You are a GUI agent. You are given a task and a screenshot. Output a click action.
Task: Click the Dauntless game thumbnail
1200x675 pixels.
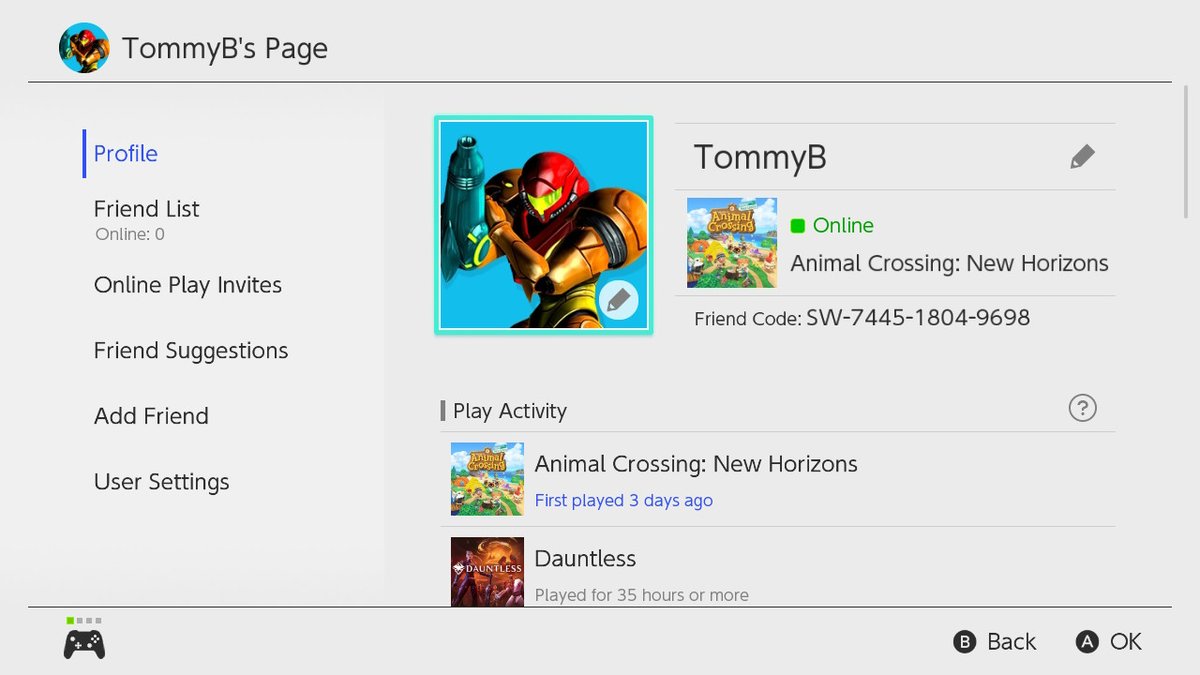(x=487, y=571)
